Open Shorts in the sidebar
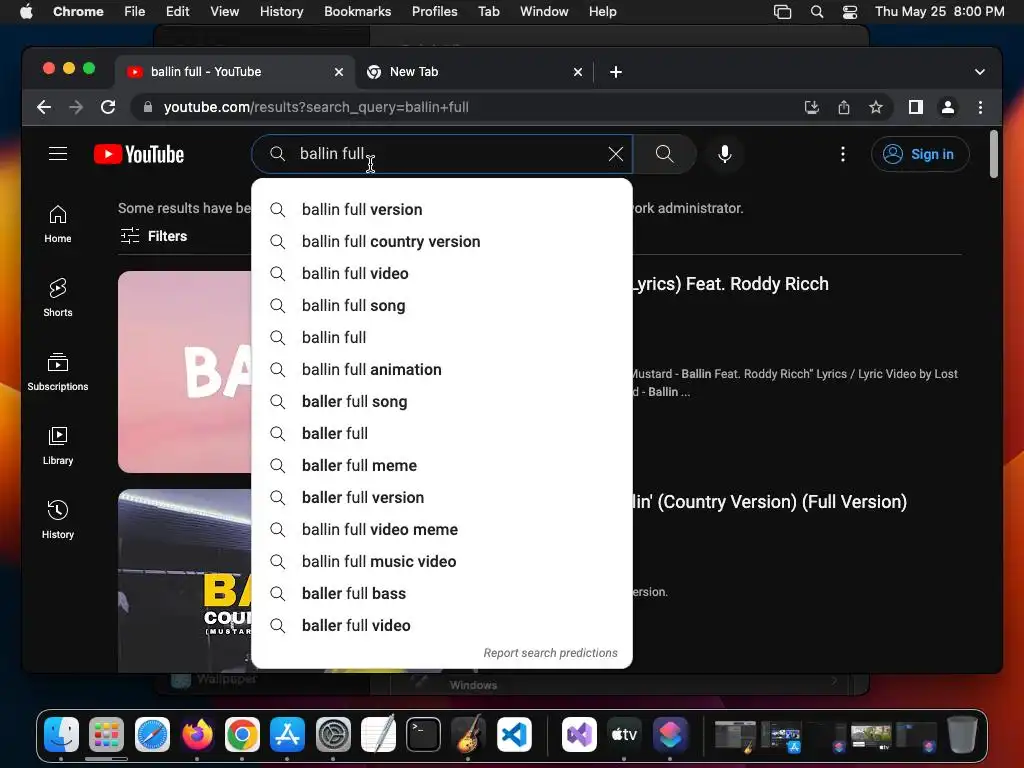This screenshot has height=768, width=1024. [58, 298]
